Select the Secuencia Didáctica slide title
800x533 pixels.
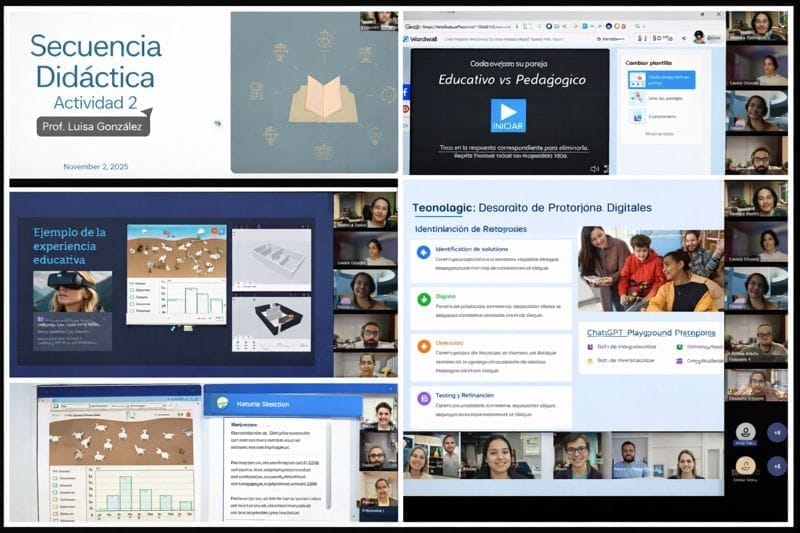[95, 61]
